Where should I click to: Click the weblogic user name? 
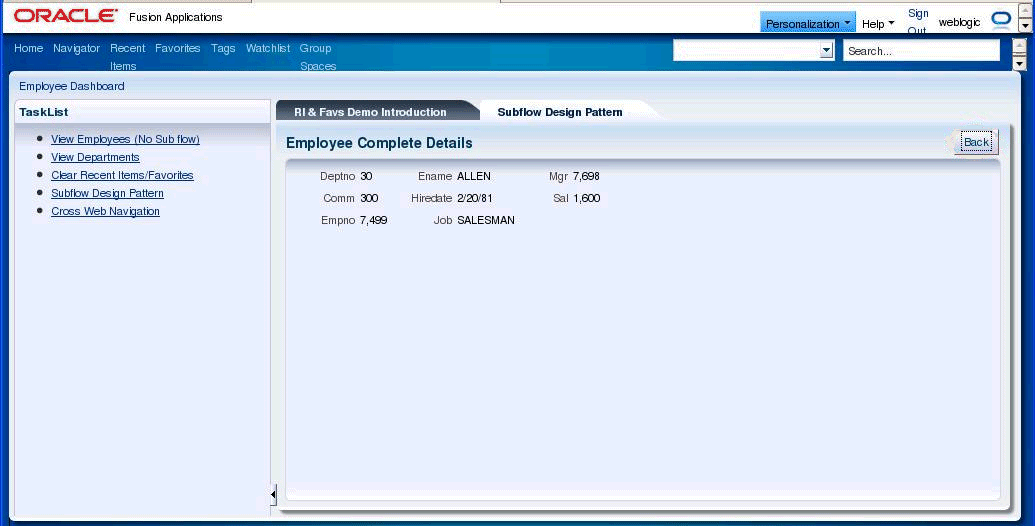(959, 22)
